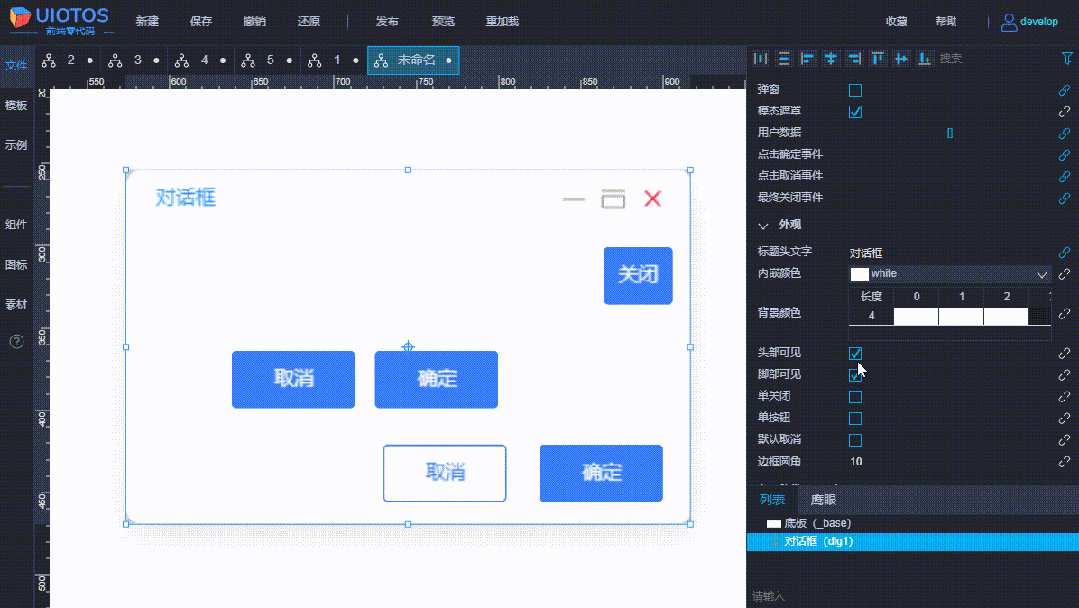Click the vertical distribute alignment icon
The image size is (1079, 608).
click(784, 58)
